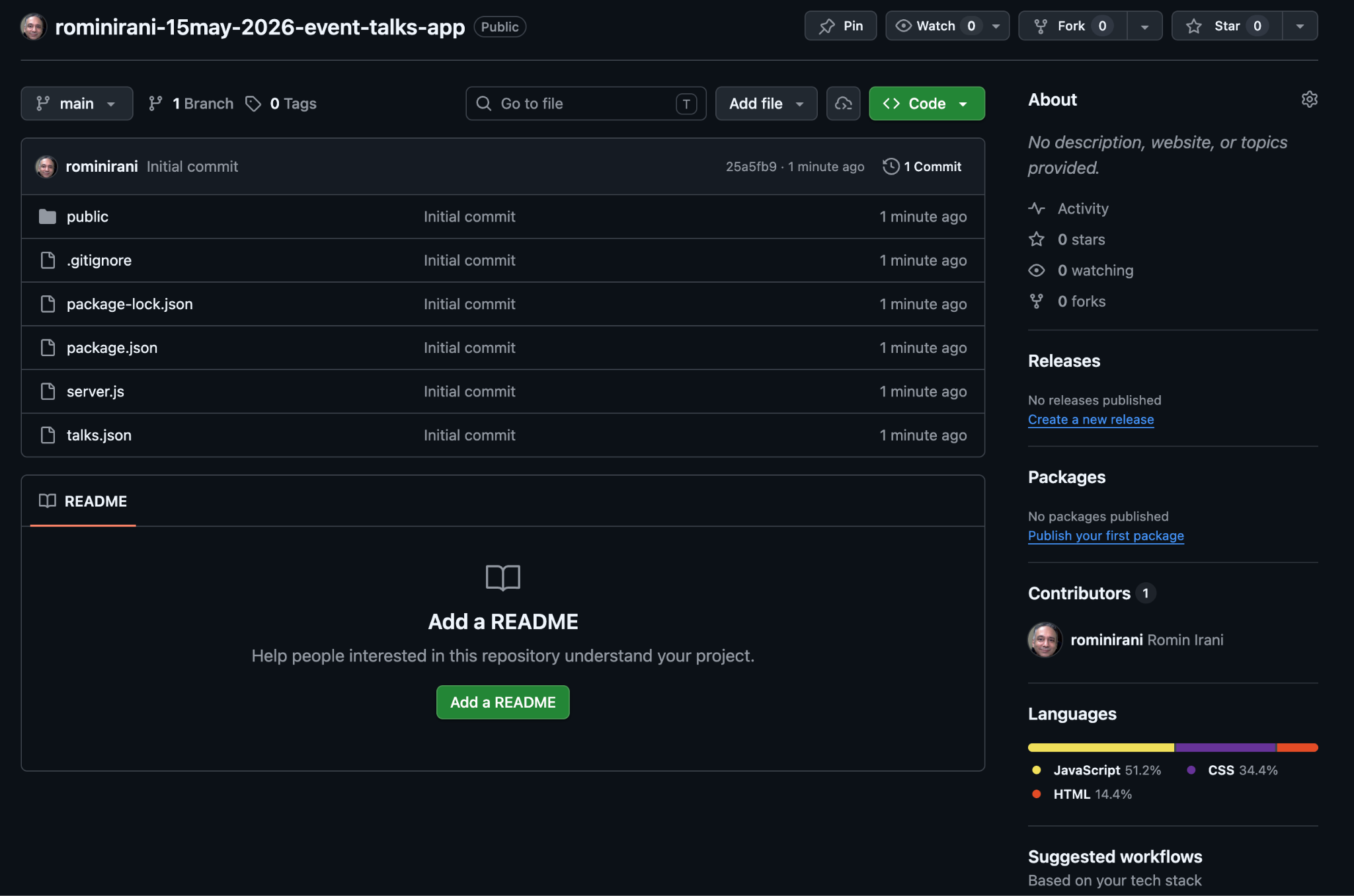Click the Go to file search field
The width and height of the screenshot is (1354, 896).
[x=586, y=104]
